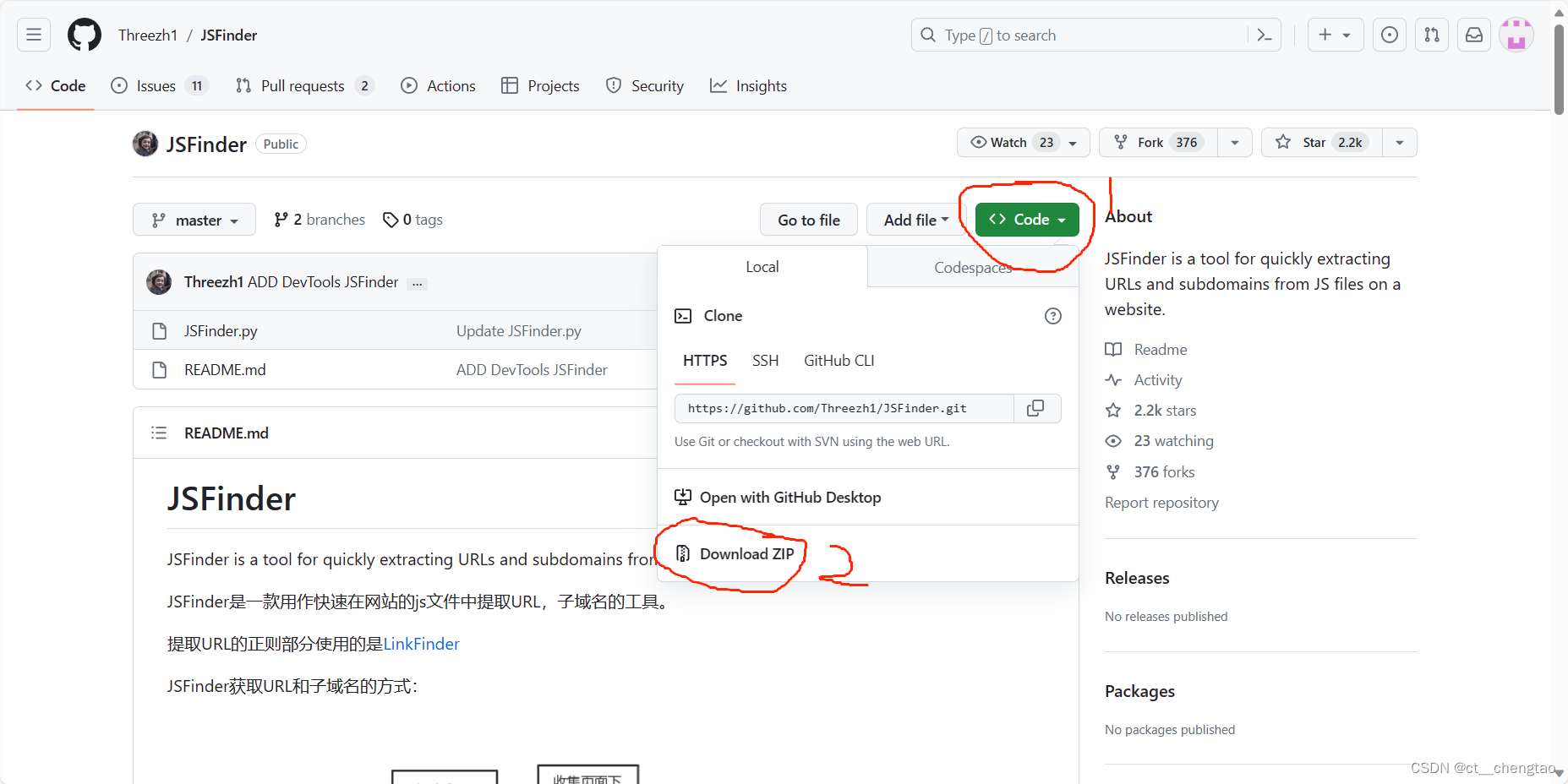
Task: Open the JSFinder breadcrumb link in header
Action: 228,35
